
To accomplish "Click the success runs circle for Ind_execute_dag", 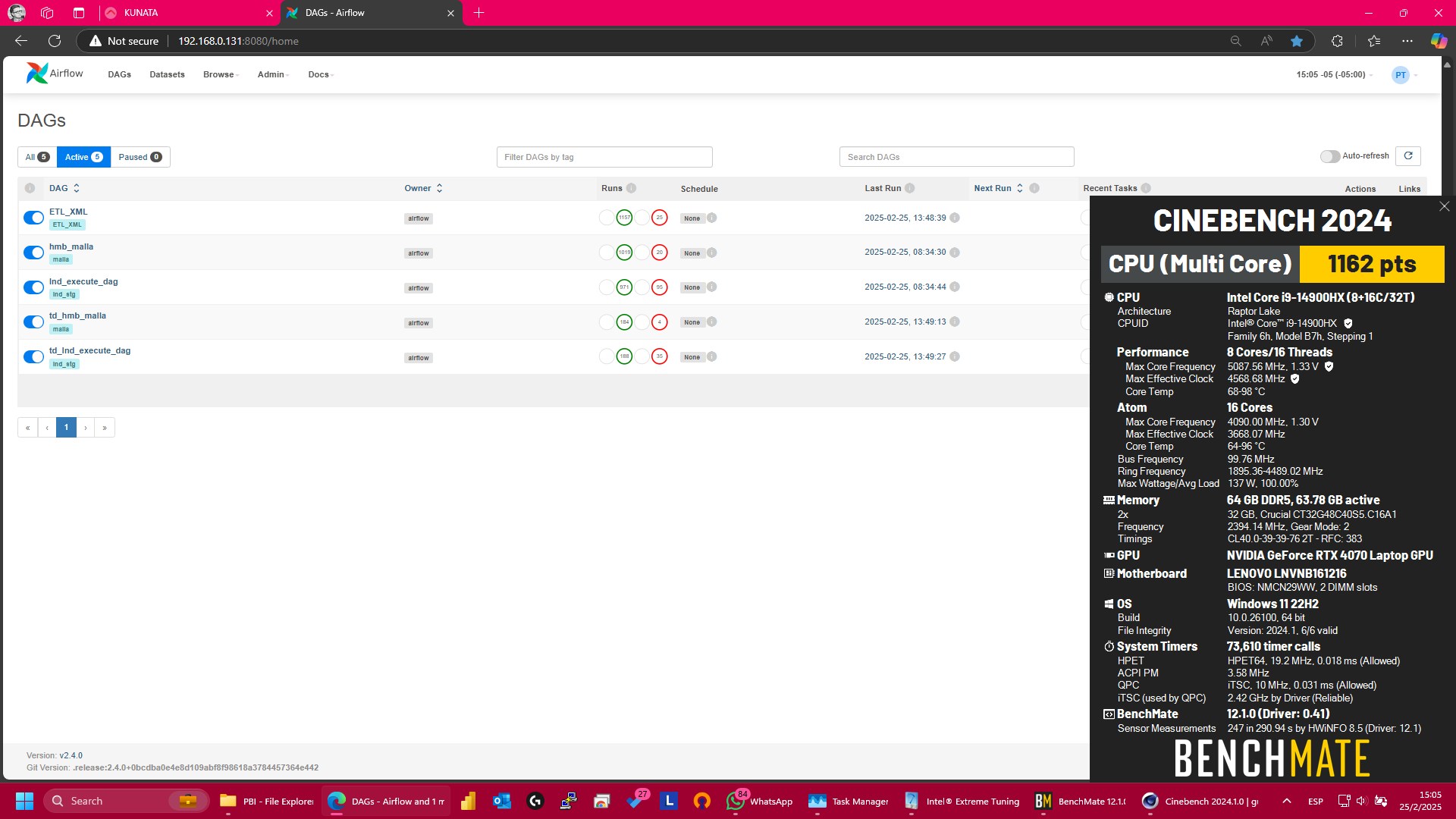I will [x=624, y=287].
